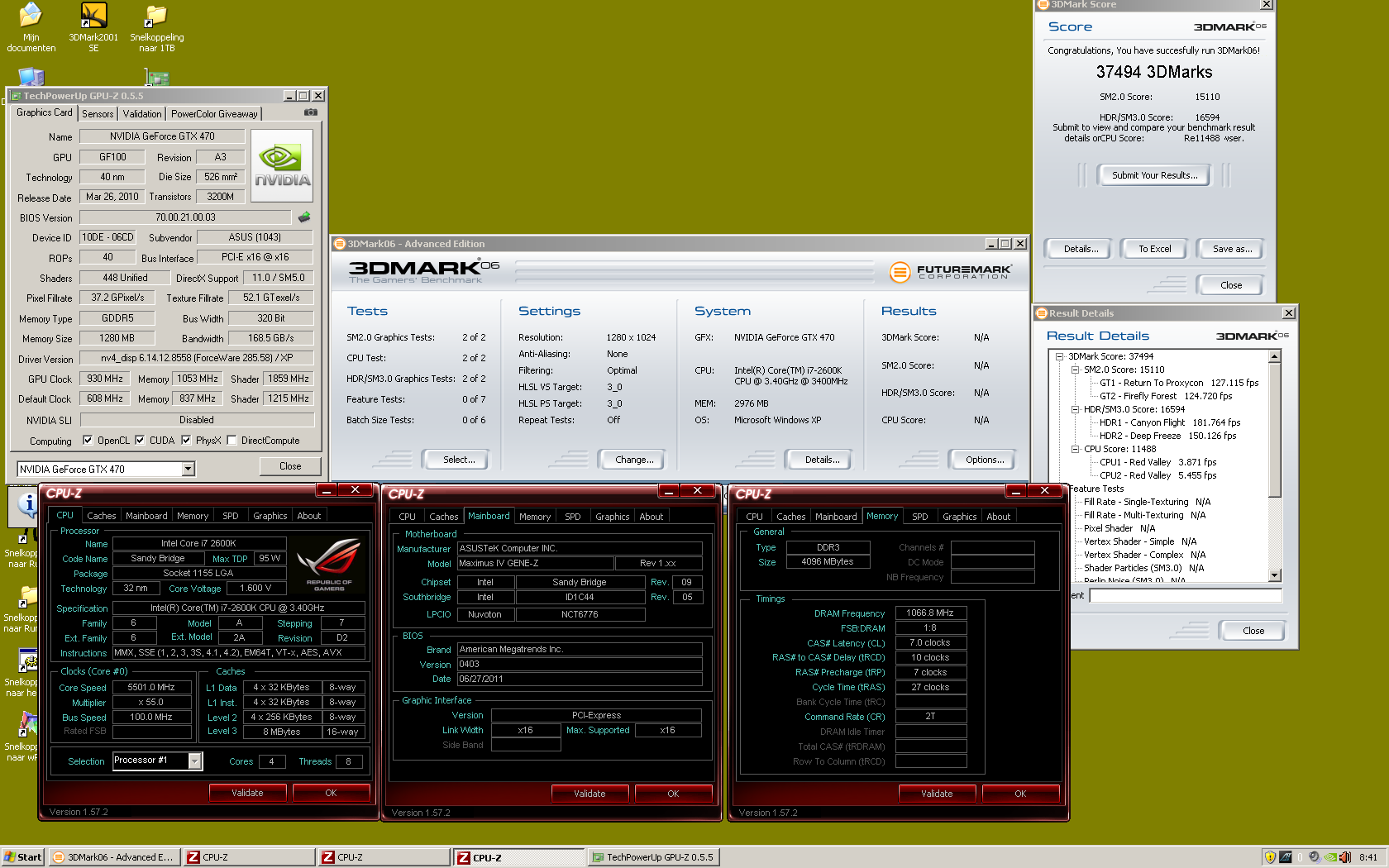
Task: Click the Result Details window title icon
Action: coord(1041,313)
